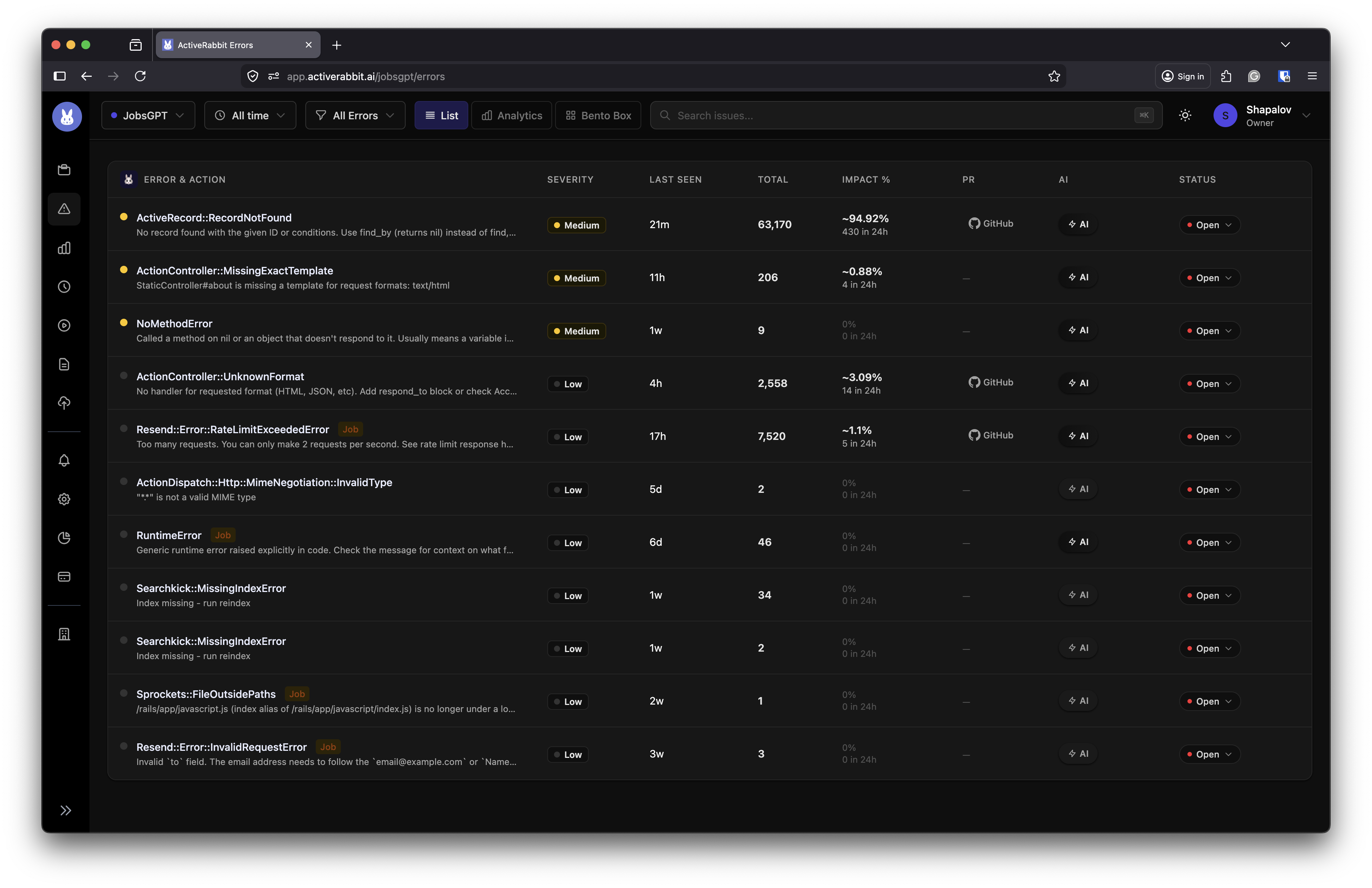
Task: Reload the page in the browser
Action: coord(140,76)
